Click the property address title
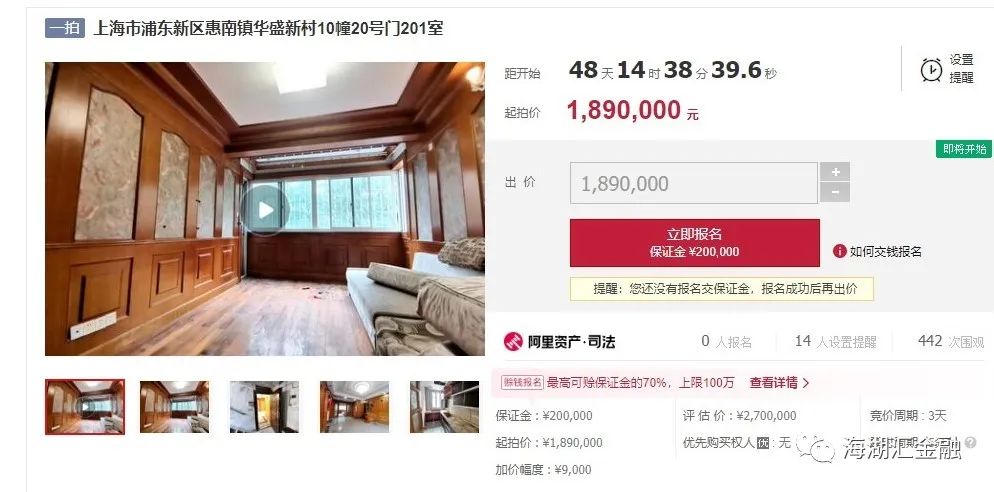 tap(268, 29)
